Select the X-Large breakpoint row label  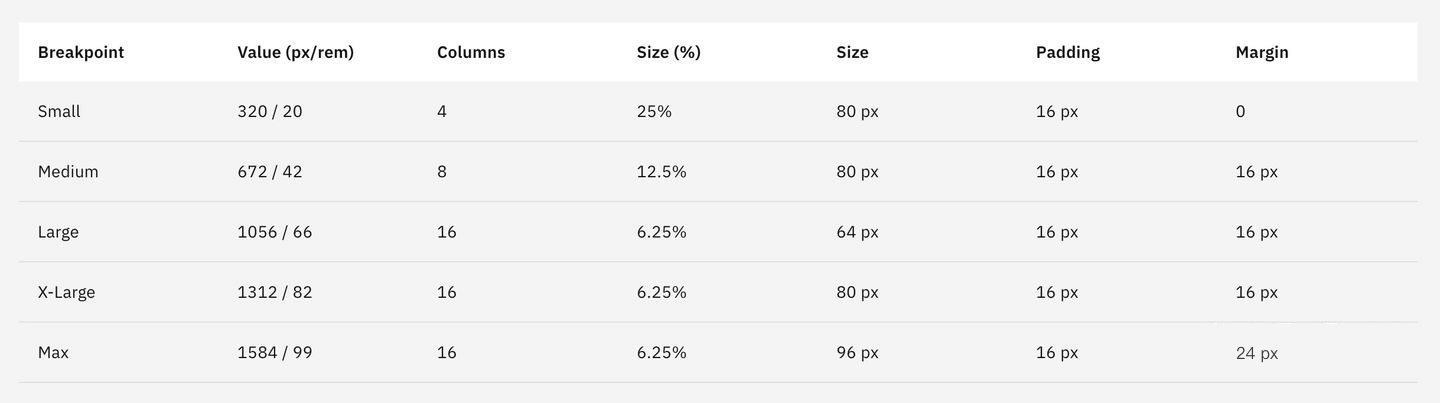tap(66, 293)
